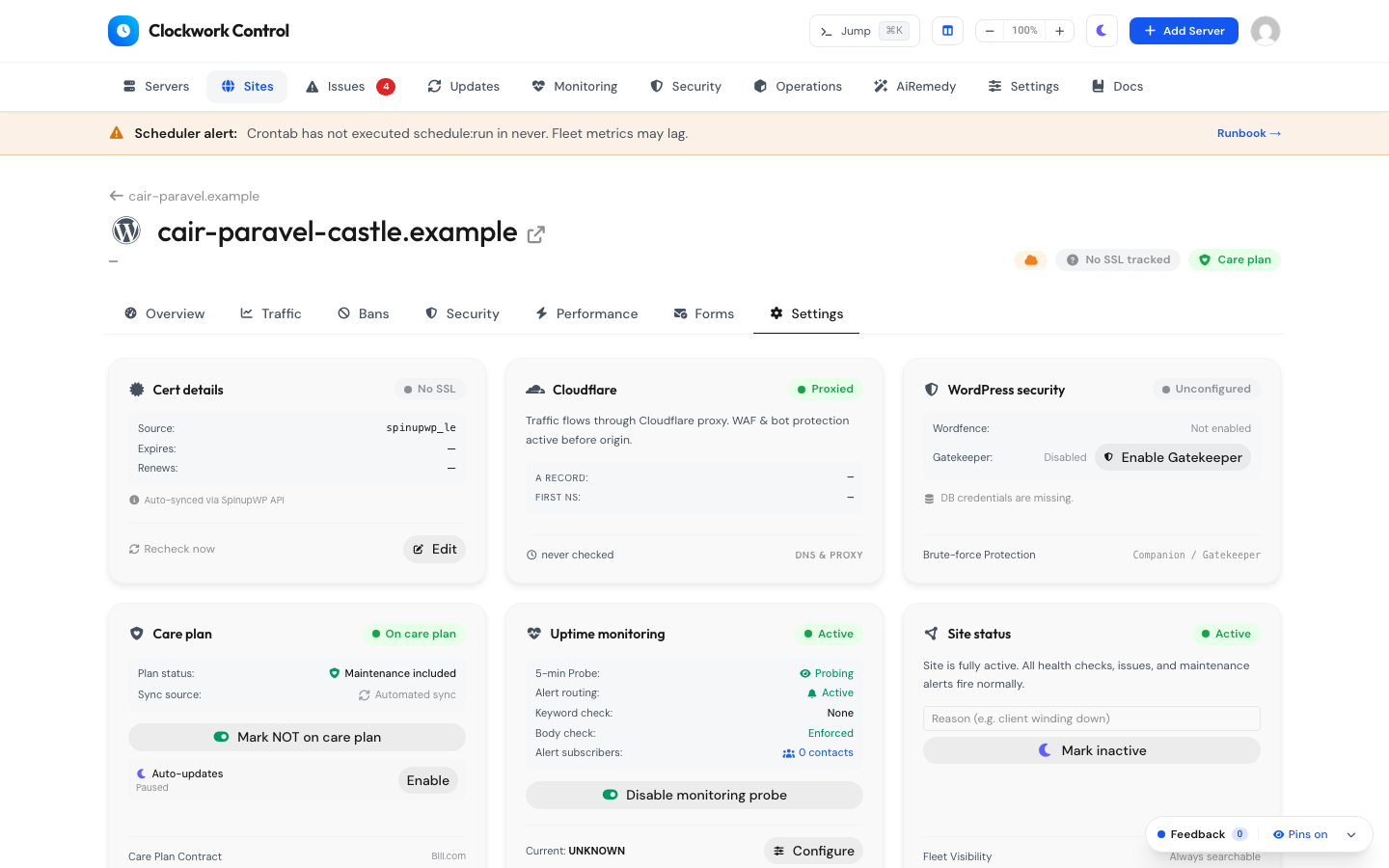Open the Feedback widget
1389x868 pixels.
(1202, 834)
